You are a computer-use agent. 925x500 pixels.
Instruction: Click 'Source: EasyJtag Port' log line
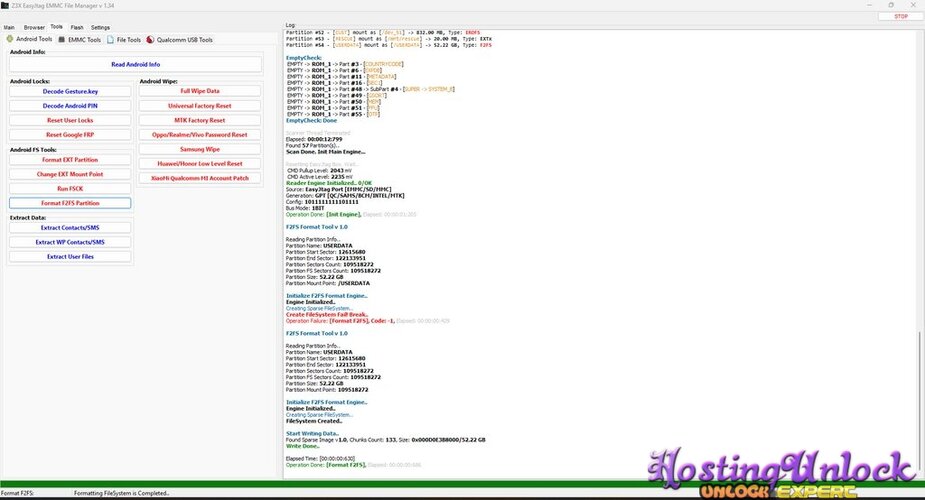tap(339, 189)
